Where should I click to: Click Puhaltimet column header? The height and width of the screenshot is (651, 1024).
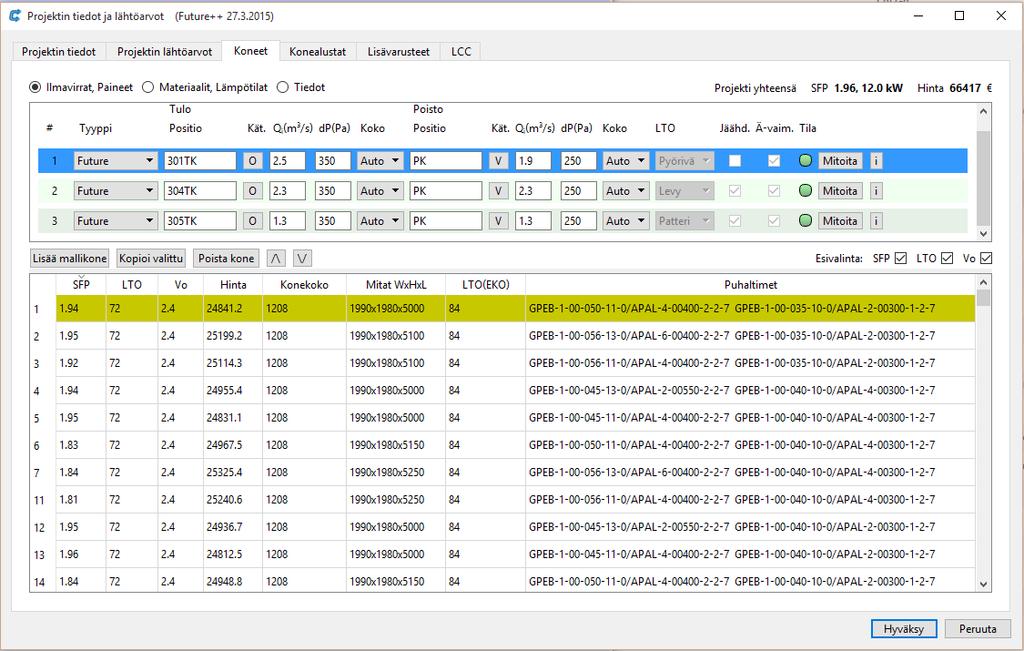click(750, 285)
